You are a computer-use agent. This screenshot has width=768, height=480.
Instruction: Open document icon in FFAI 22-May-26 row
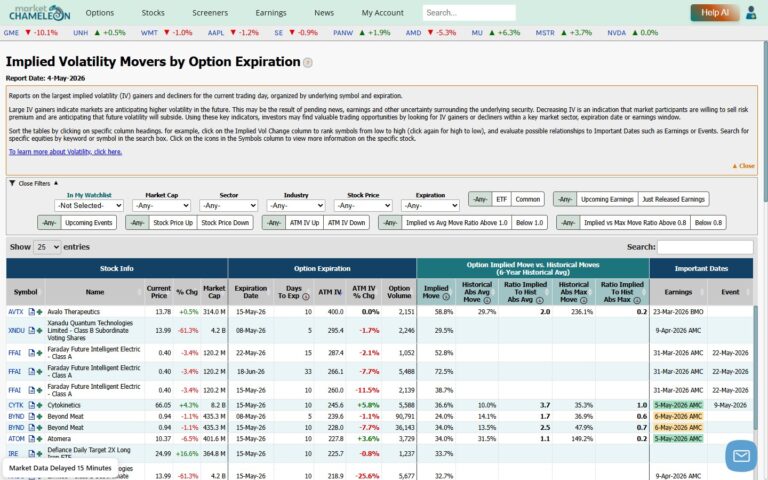pos(31,353)
